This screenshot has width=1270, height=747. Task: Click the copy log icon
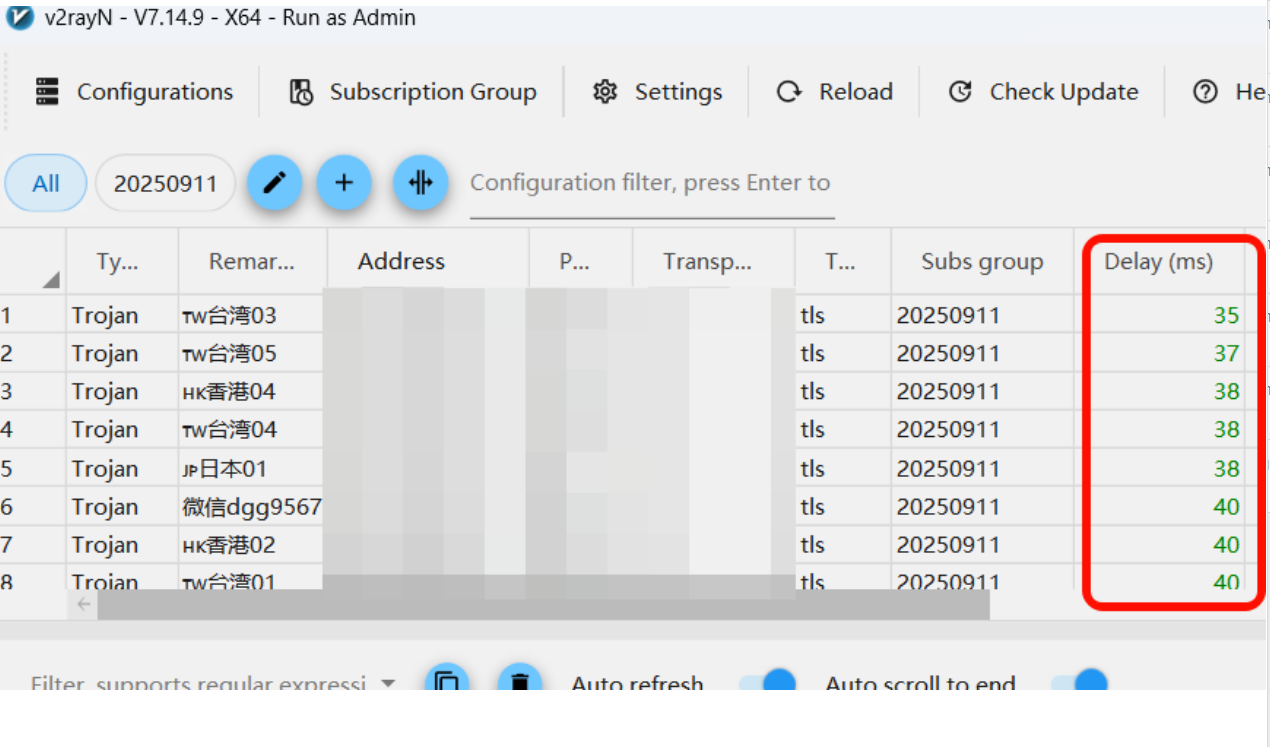coord(447,681)
